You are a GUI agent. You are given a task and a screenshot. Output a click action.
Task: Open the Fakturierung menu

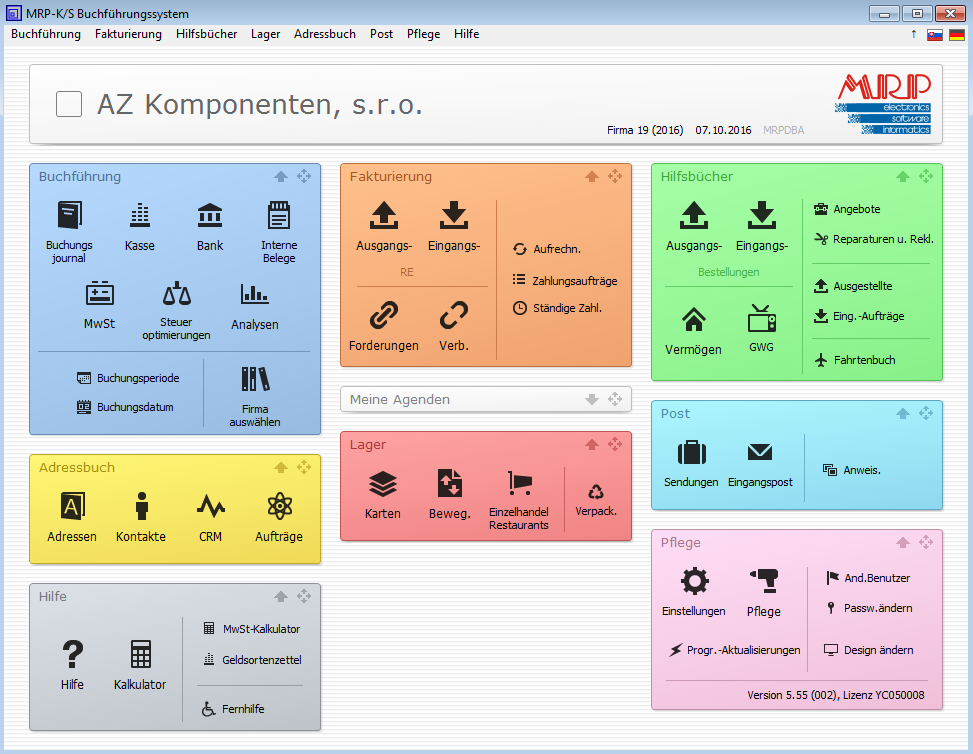[128, 34]
